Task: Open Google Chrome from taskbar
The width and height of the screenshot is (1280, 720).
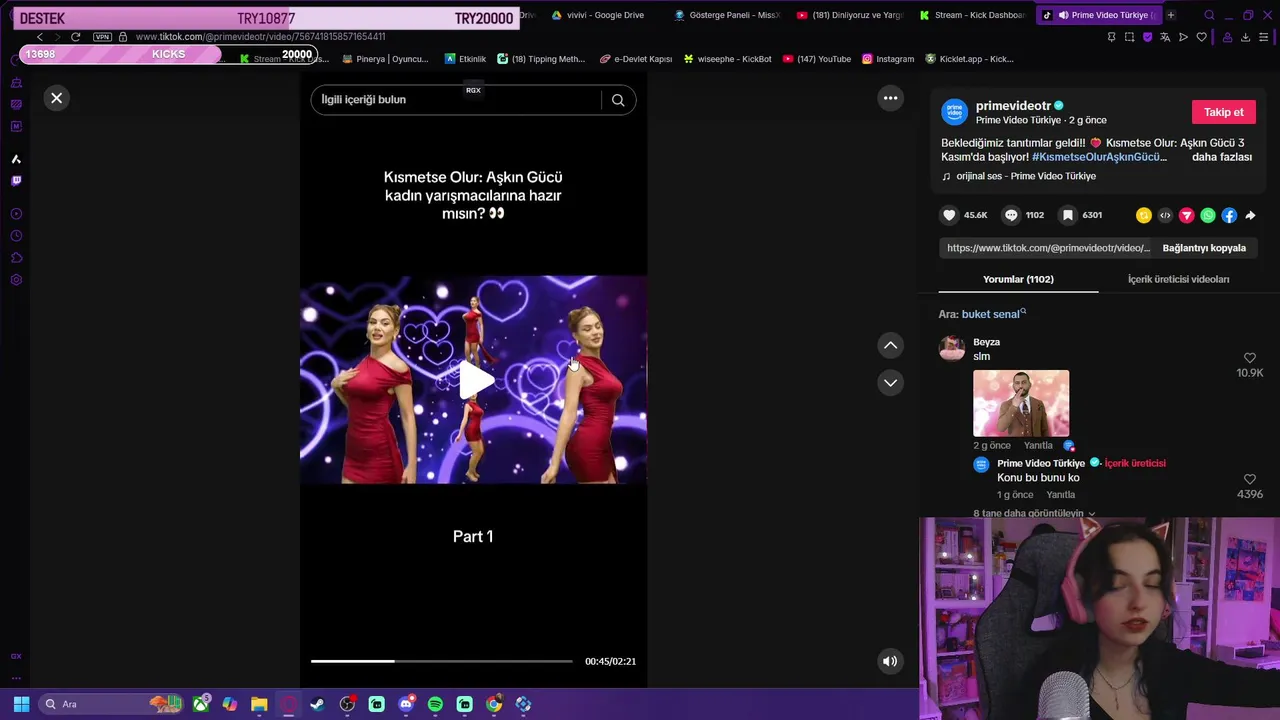Action: click(494, 704)
